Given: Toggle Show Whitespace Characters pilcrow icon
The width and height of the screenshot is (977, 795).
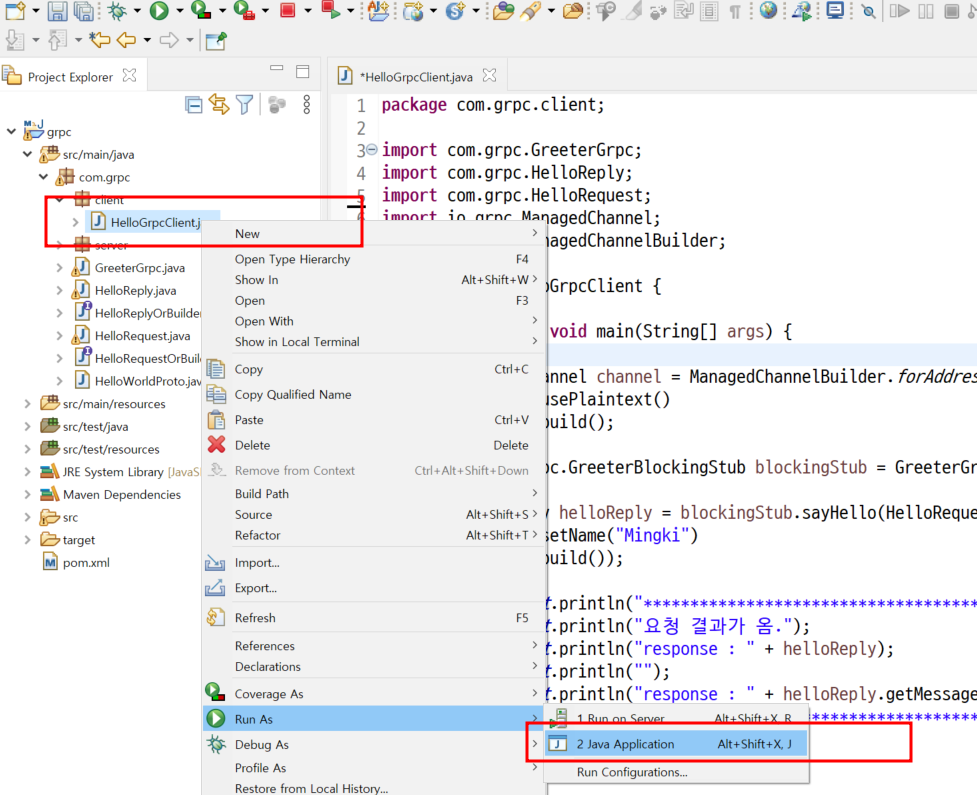Looking at the screenshot, I should click(735, 11).
